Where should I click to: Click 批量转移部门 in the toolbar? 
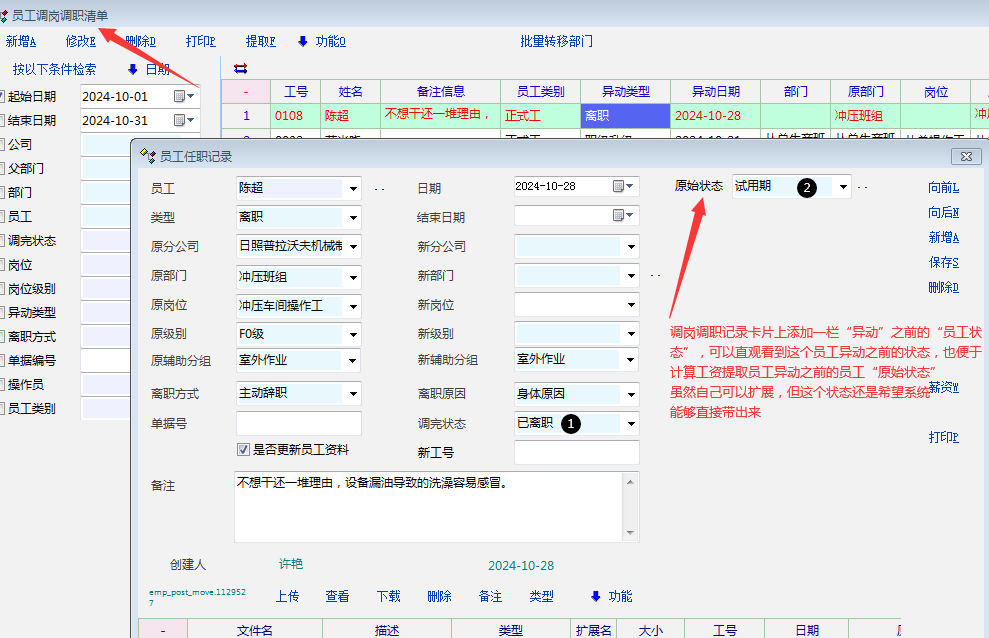[x=556, y=42]
